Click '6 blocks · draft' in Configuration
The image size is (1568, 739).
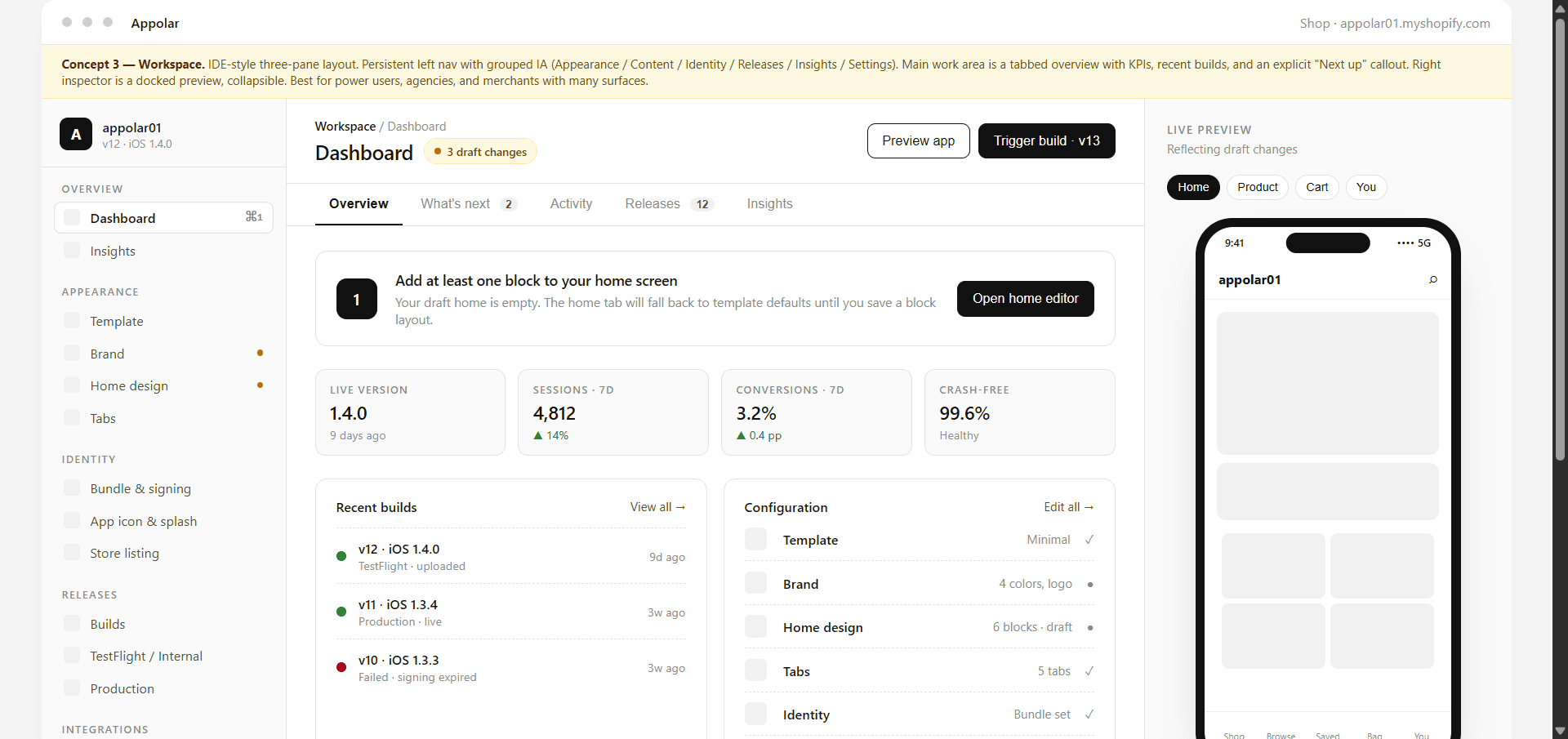[x=1032, y=627]
